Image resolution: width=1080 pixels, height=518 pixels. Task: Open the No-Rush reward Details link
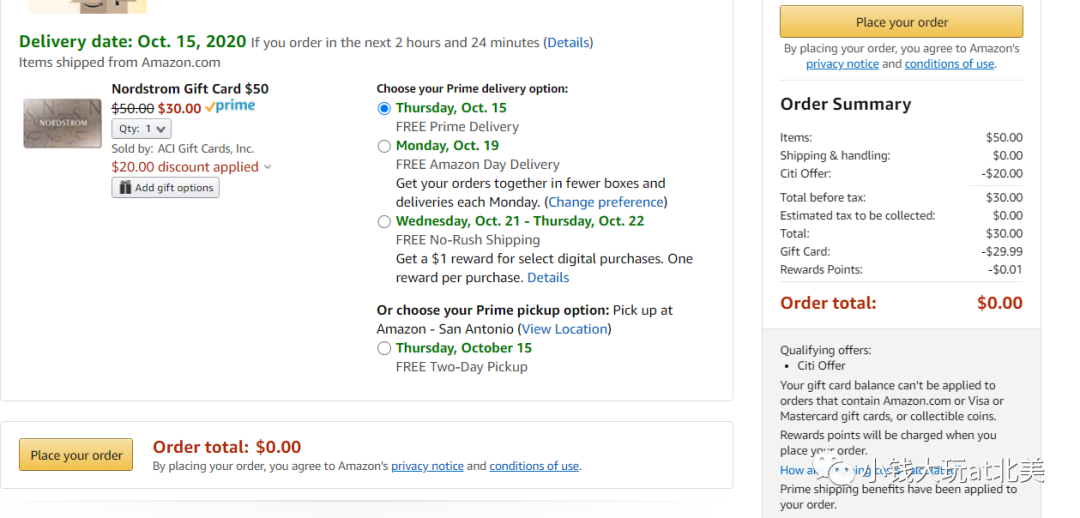(548, 278)
